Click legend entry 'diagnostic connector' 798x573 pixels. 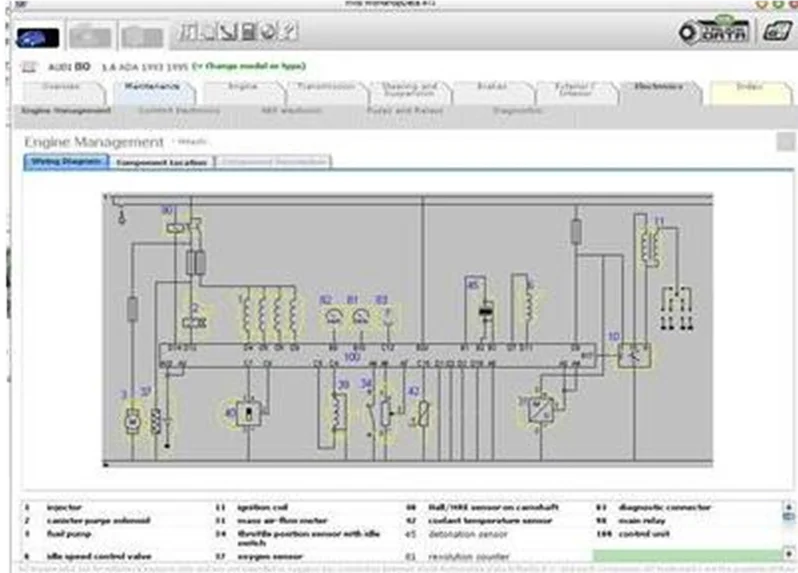[664, 507]
